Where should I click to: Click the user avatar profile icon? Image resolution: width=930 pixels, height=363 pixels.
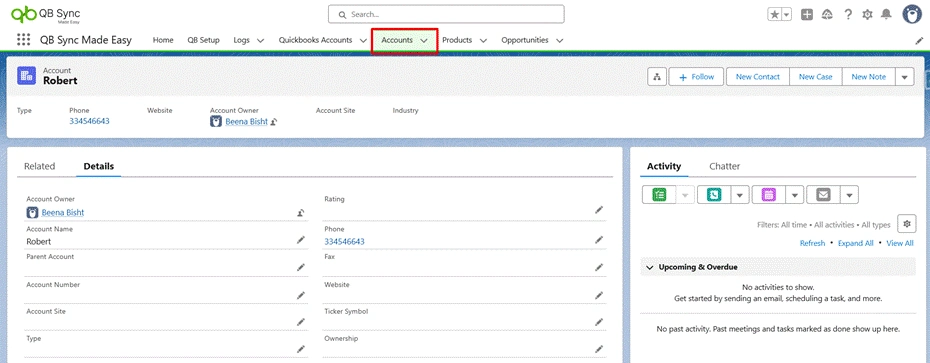coord(912,14)
